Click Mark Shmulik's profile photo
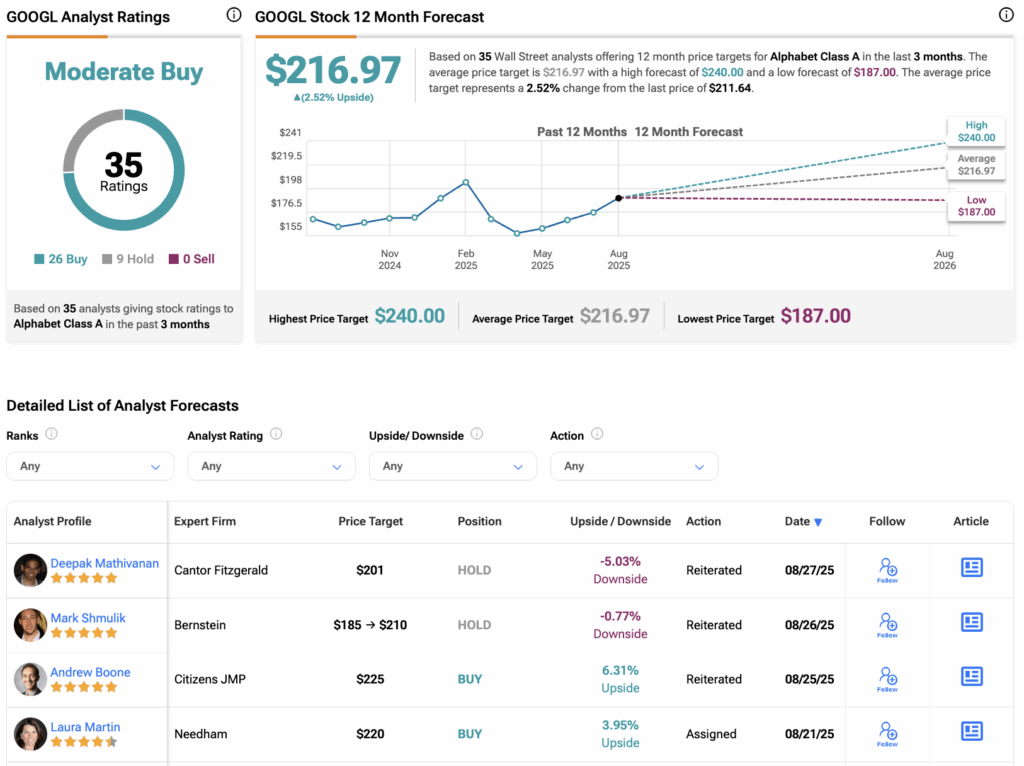1024x766 pixels. (x=30, y=625)
